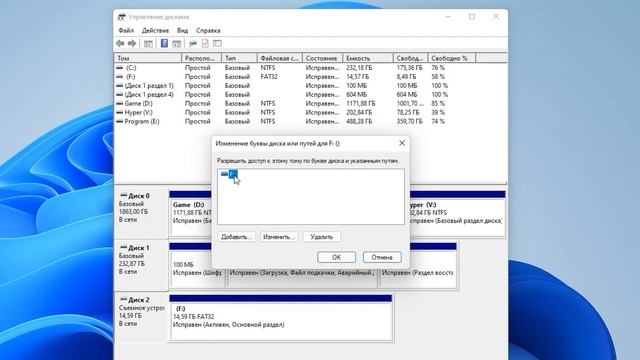Click the last toolbar view-settings icon
The image size is (640, 360).
pos(217,43)
